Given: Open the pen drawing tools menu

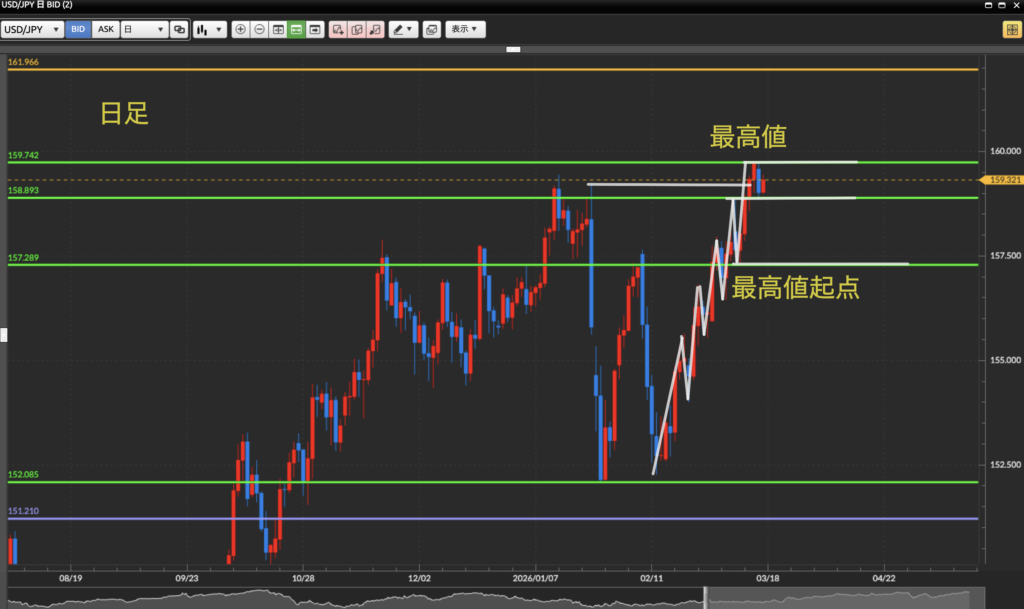Looking at the screenshot, I should [x=403, y=30].
